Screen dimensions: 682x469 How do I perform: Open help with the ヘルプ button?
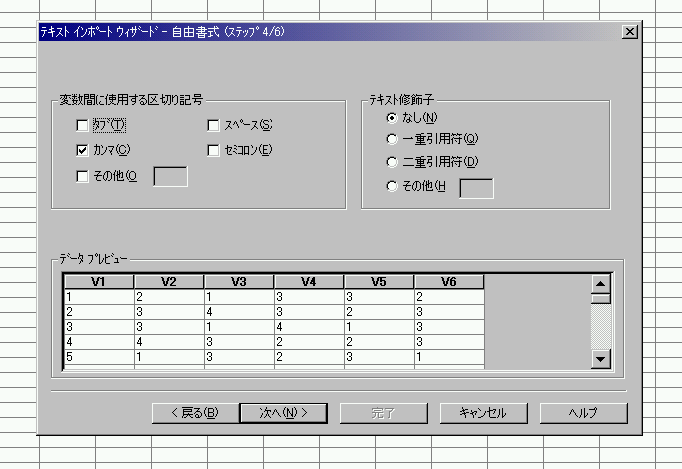coord(583,413)
